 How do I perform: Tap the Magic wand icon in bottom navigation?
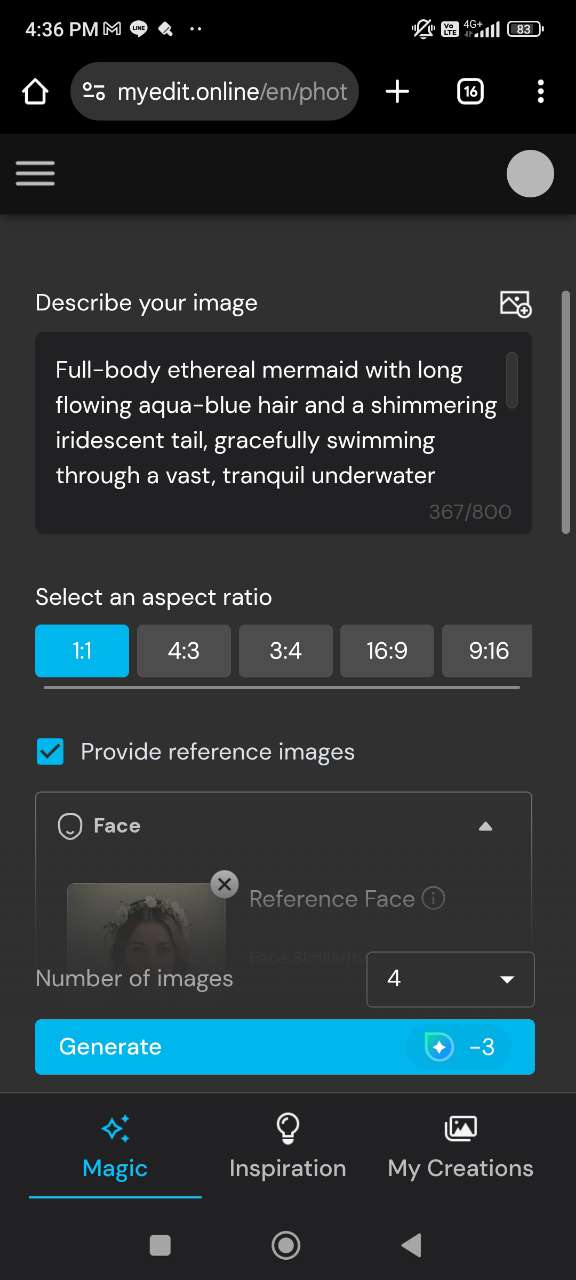pos(114,1127)
